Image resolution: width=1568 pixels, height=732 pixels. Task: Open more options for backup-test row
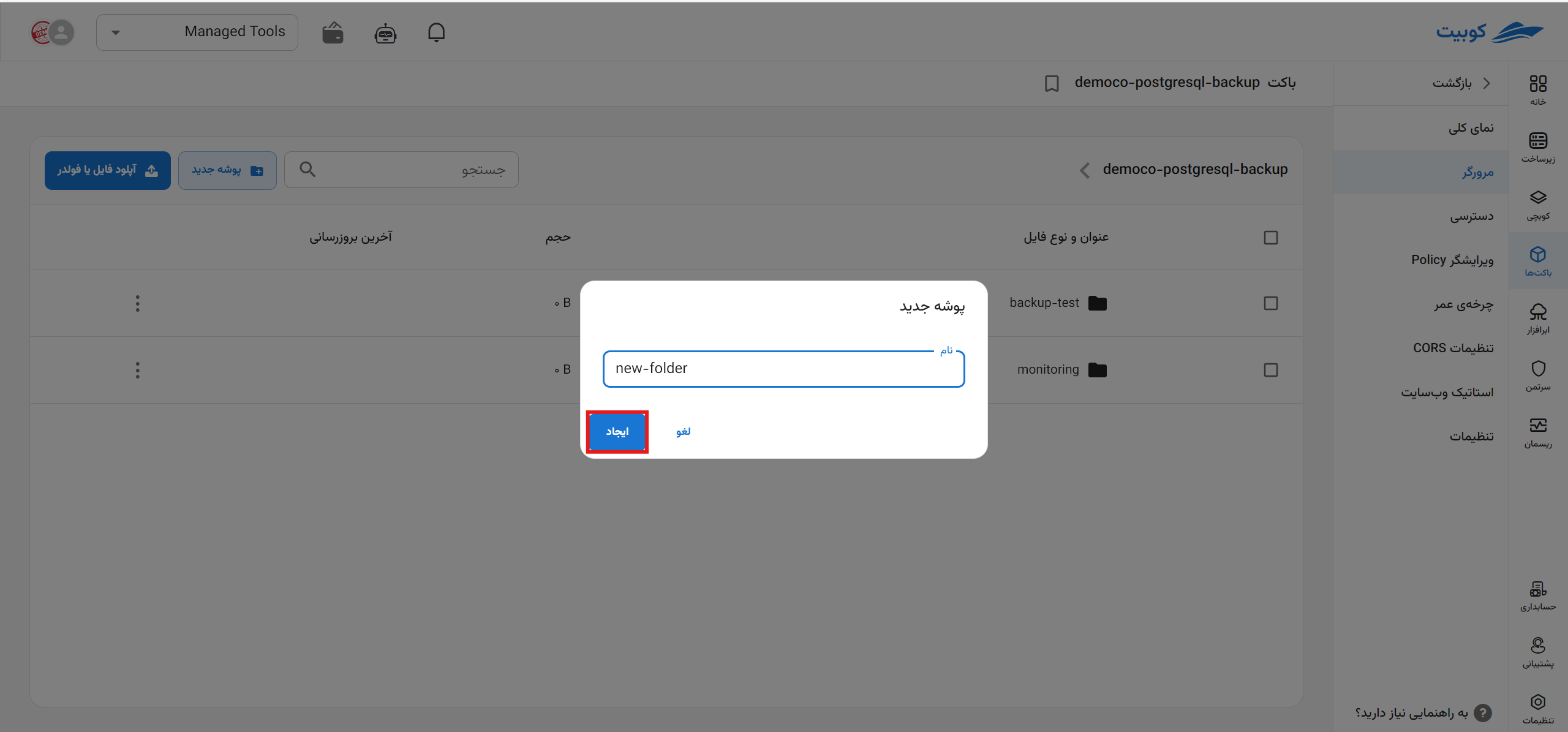tap(137, 304)
